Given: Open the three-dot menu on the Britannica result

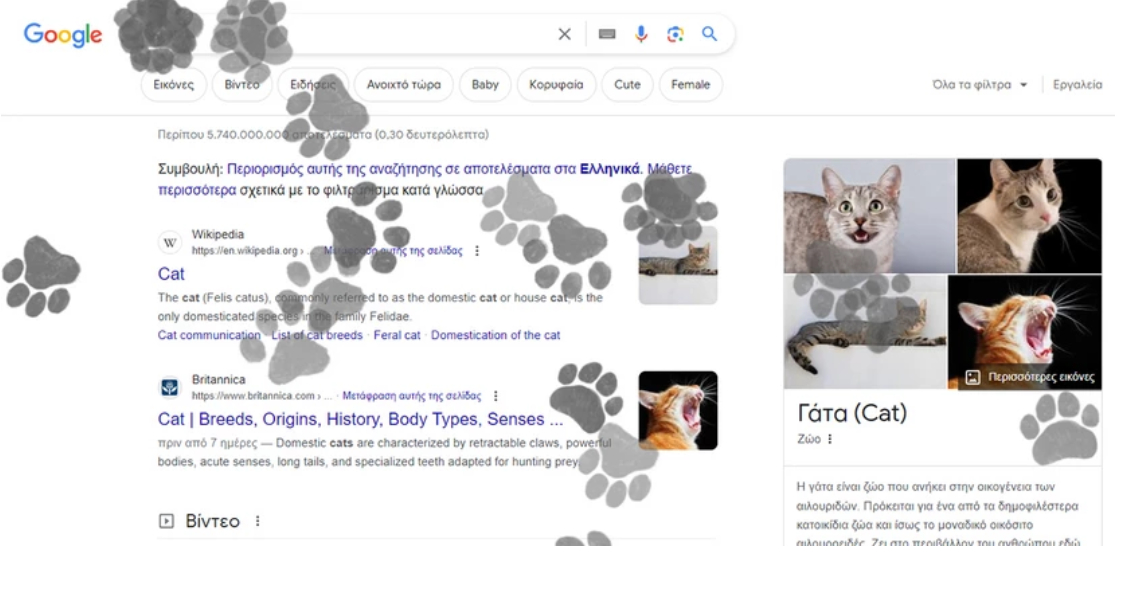Looking at the screenshot, I should pos(495,396).
